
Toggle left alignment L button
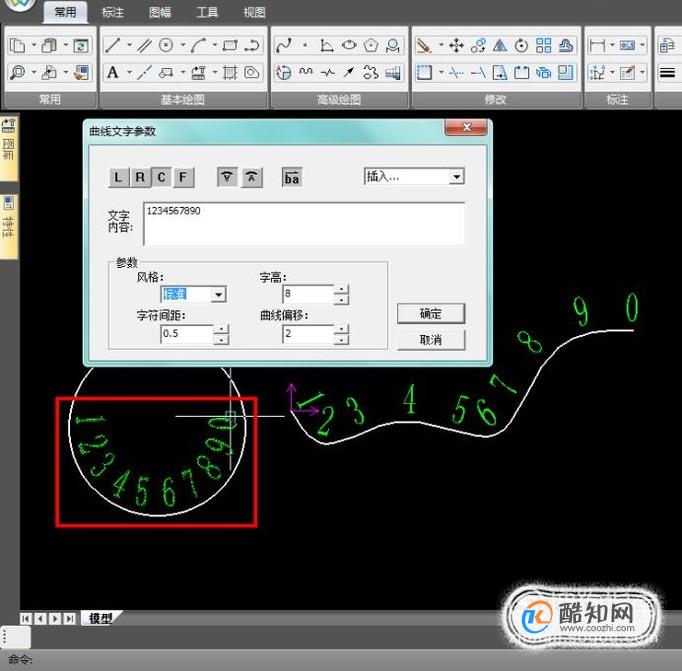point(118,177)
